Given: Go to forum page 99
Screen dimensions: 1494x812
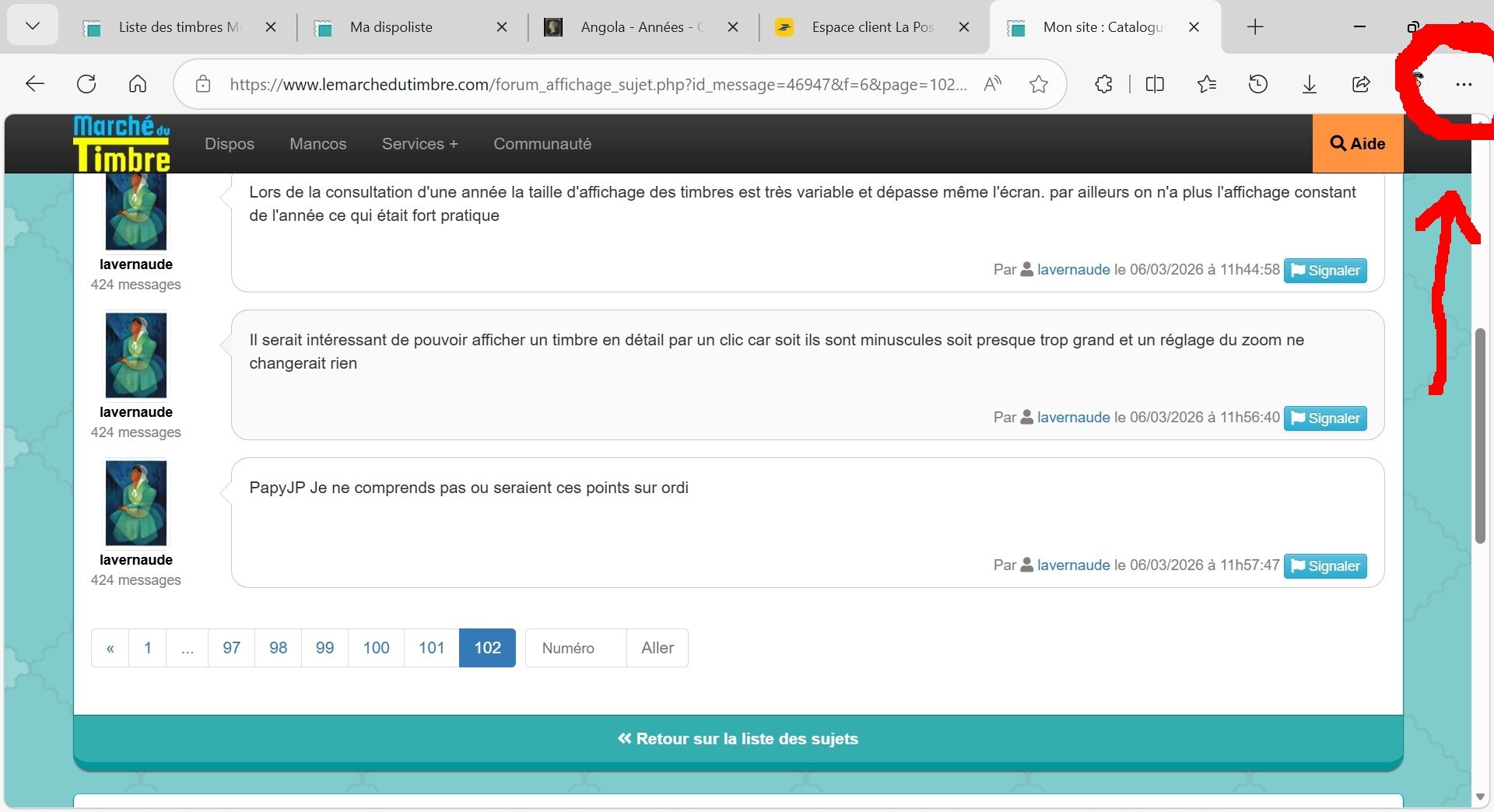Looking at the screenshot, I should (325, 648).
